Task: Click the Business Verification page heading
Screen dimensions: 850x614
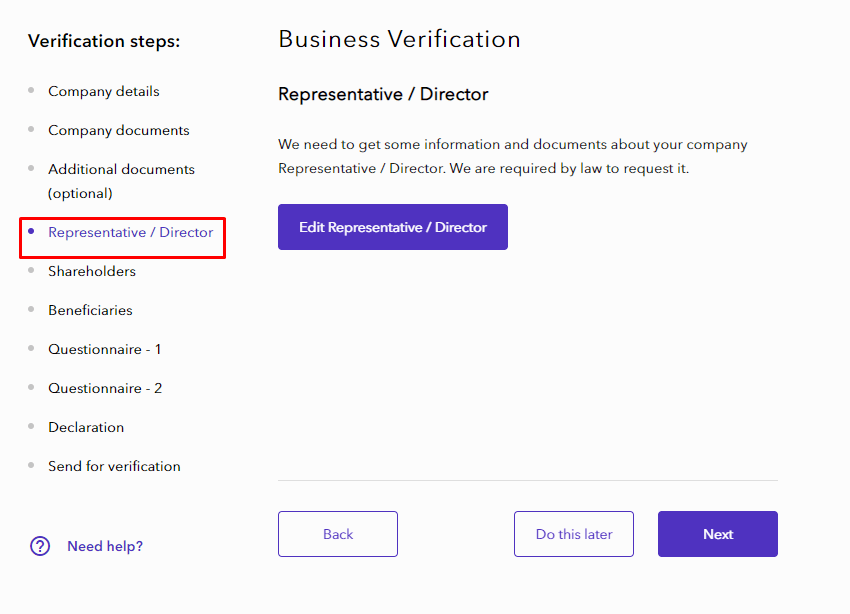Action: pos(399,40)
